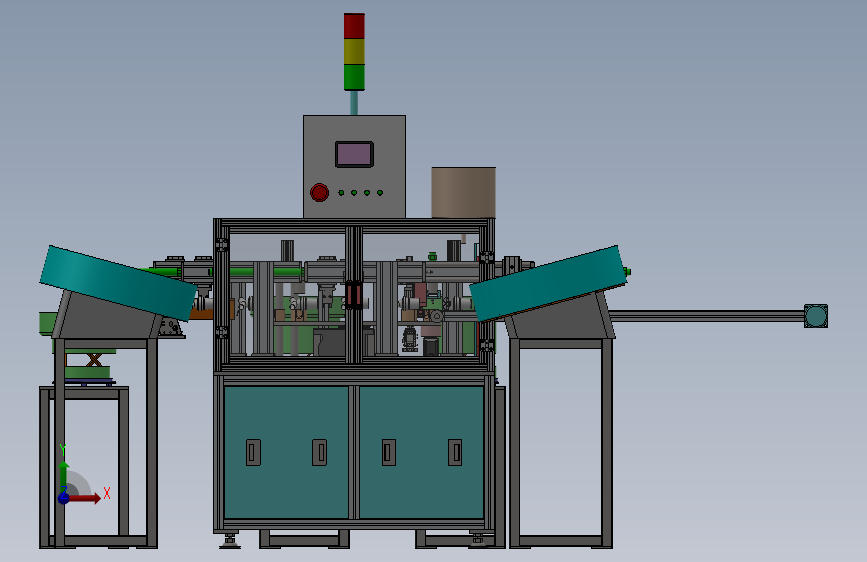Screen dimensions: 867x562
Task: Select the green lamp of the signal tower
Action: 354,77
